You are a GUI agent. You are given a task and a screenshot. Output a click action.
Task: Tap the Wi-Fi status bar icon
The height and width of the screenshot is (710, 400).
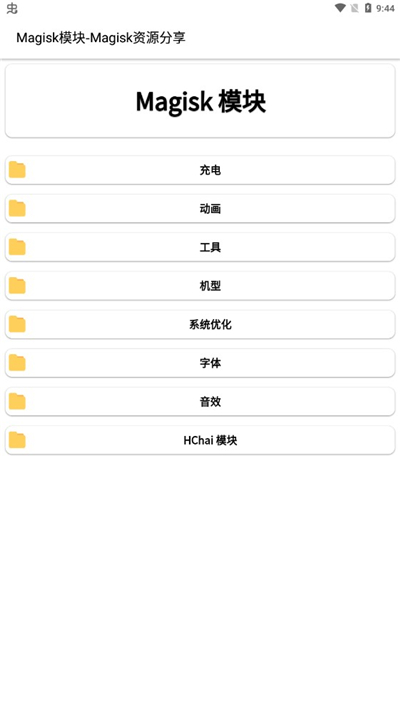coord(340,8)
